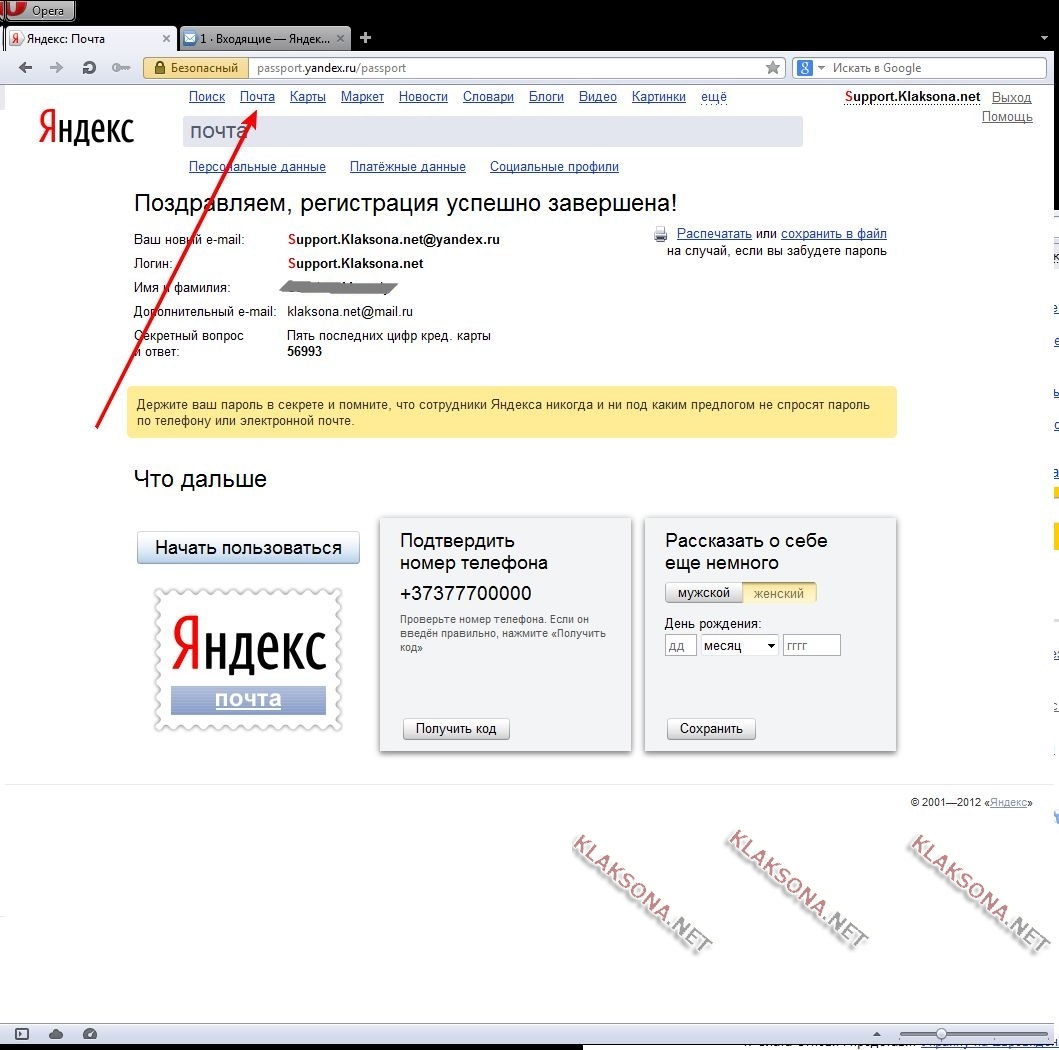Select the женский gender option
Image resolution: width=1059 pixels, height=1050 pixels.
[x=779, y=593]
